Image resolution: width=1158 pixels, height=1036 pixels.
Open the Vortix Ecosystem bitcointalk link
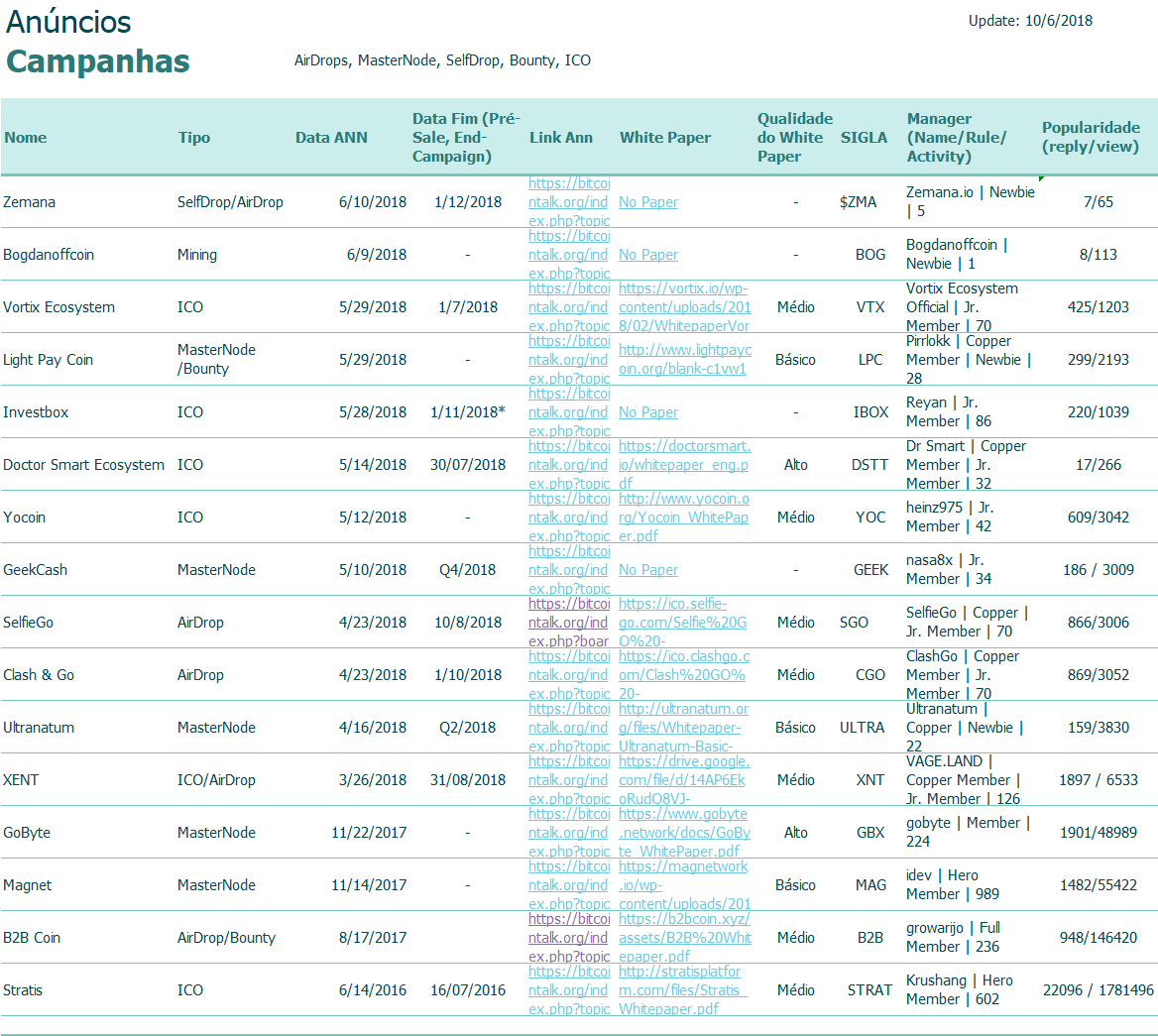(569, 306)
